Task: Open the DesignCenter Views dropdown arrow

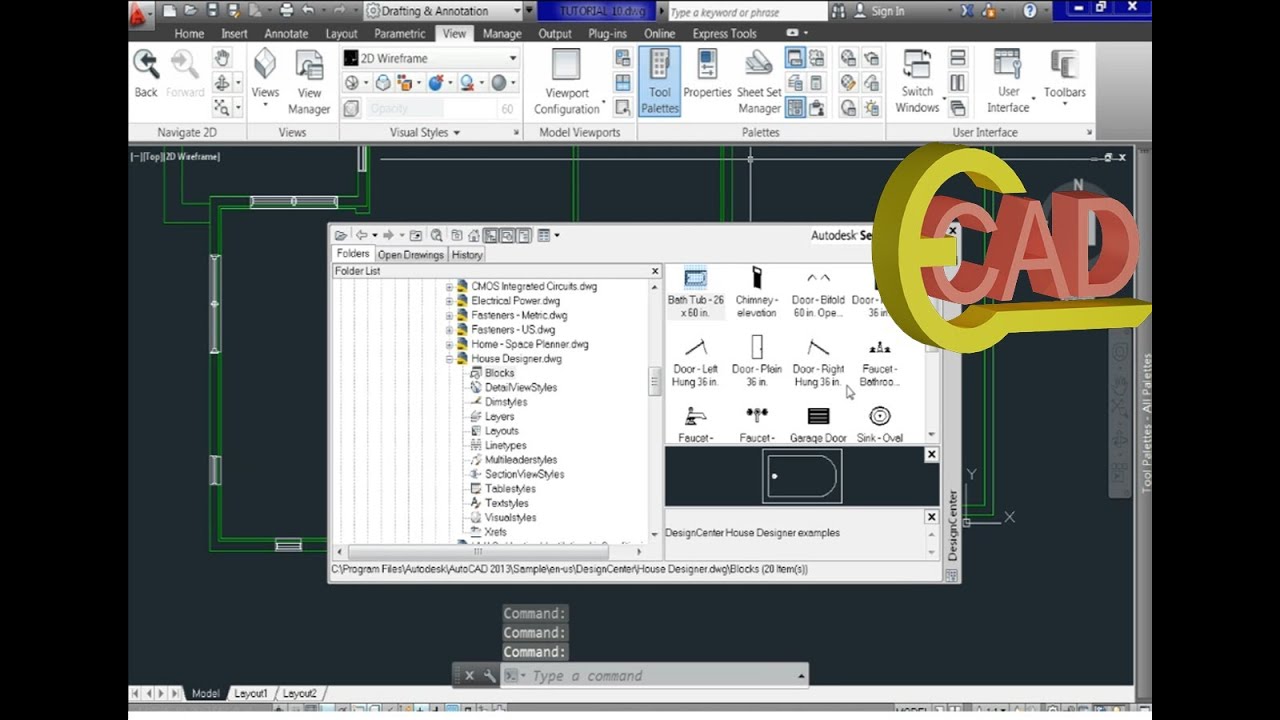Action: coord(557,236)
